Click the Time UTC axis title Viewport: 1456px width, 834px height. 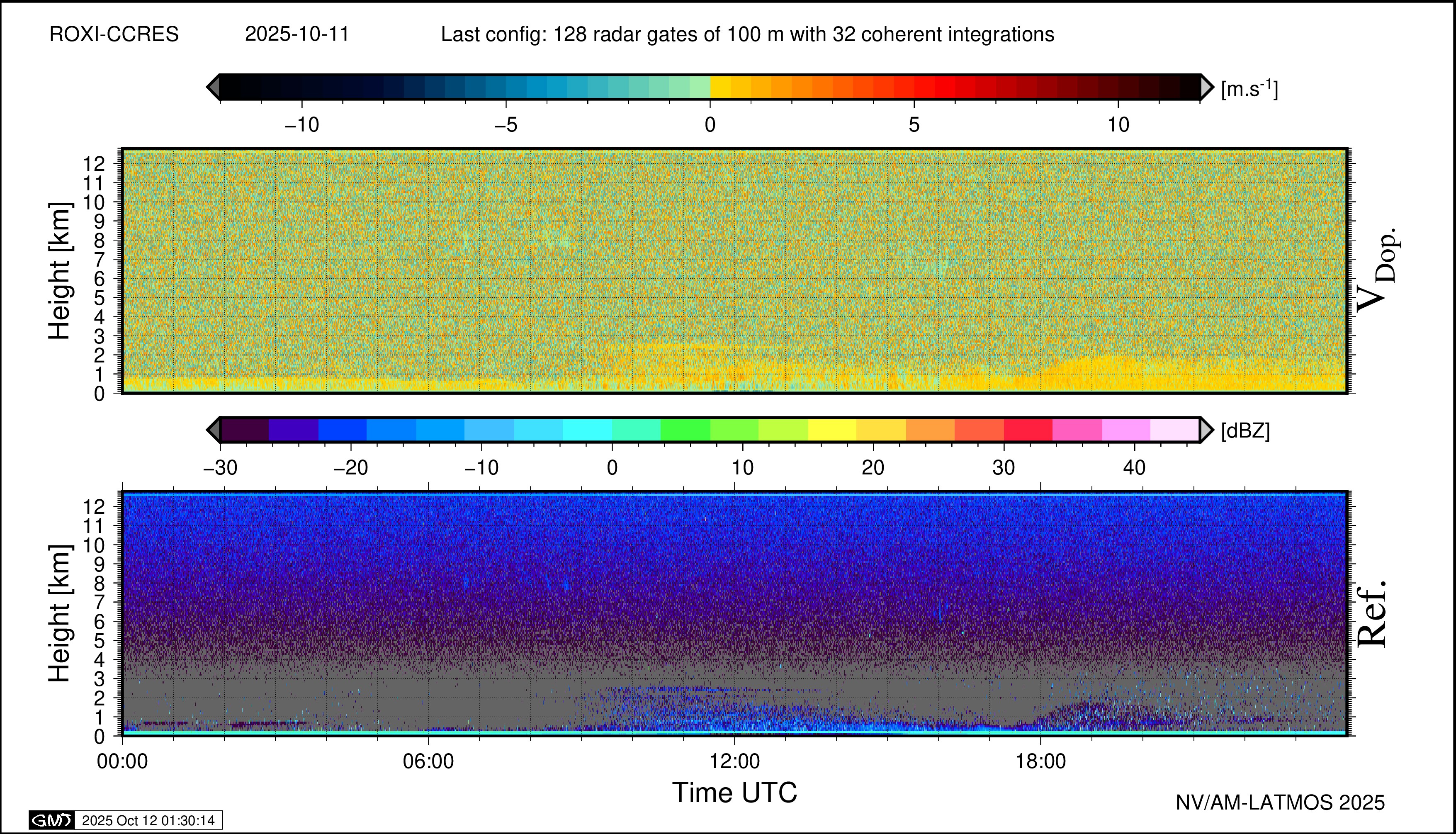[x=734, y=793]
